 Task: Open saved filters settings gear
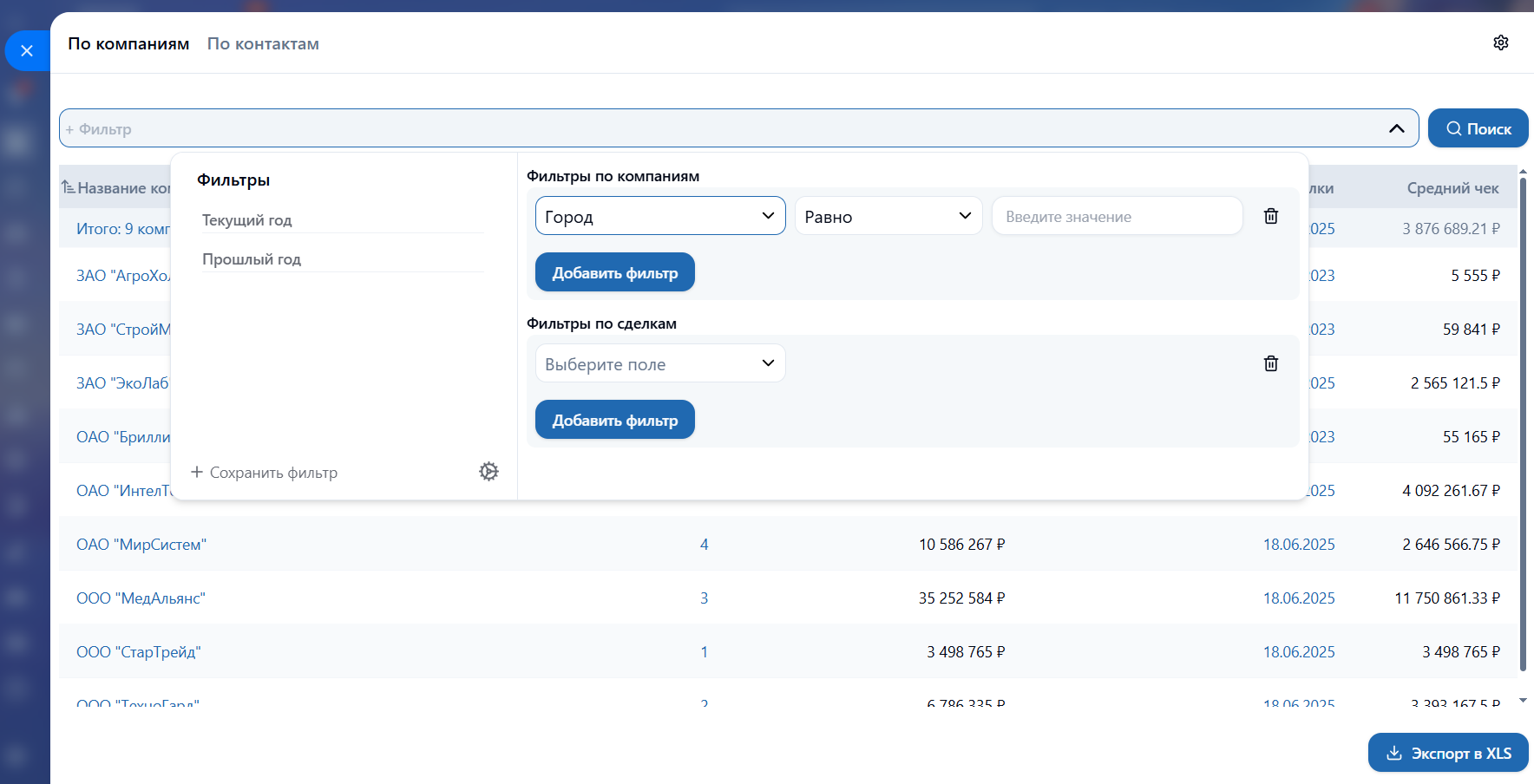pyautogui.click(x=488, y=472)
